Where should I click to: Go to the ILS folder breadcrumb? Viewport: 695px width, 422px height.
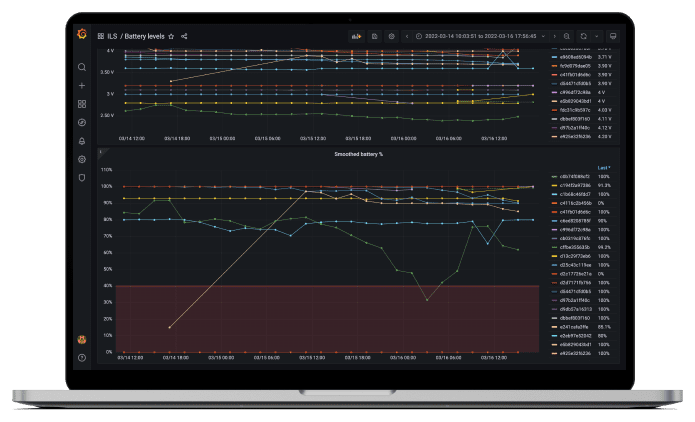coord(112,36)
